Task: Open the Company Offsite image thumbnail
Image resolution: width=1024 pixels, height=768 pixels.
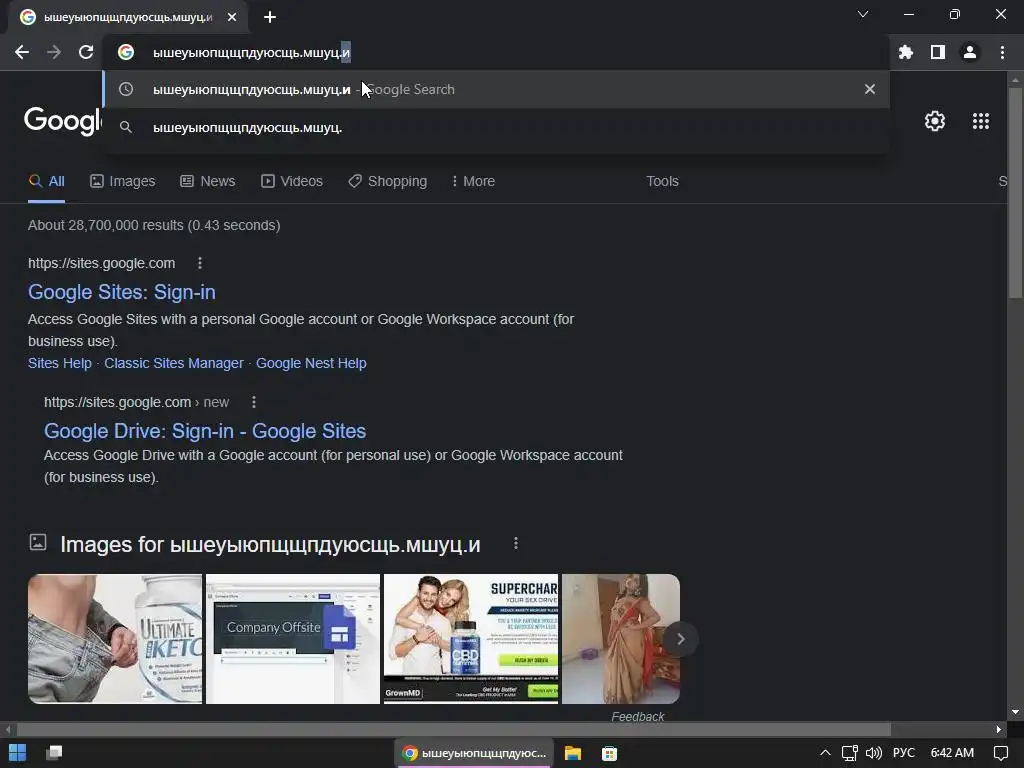Action: coord(293,639)
